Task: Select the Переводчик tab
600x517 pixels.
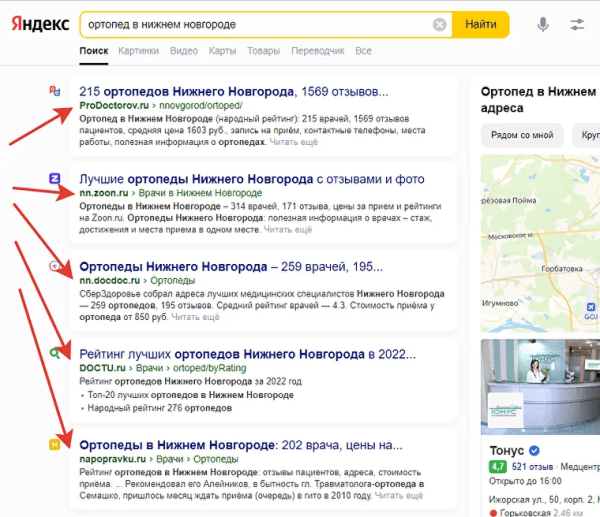Action: 317,51
